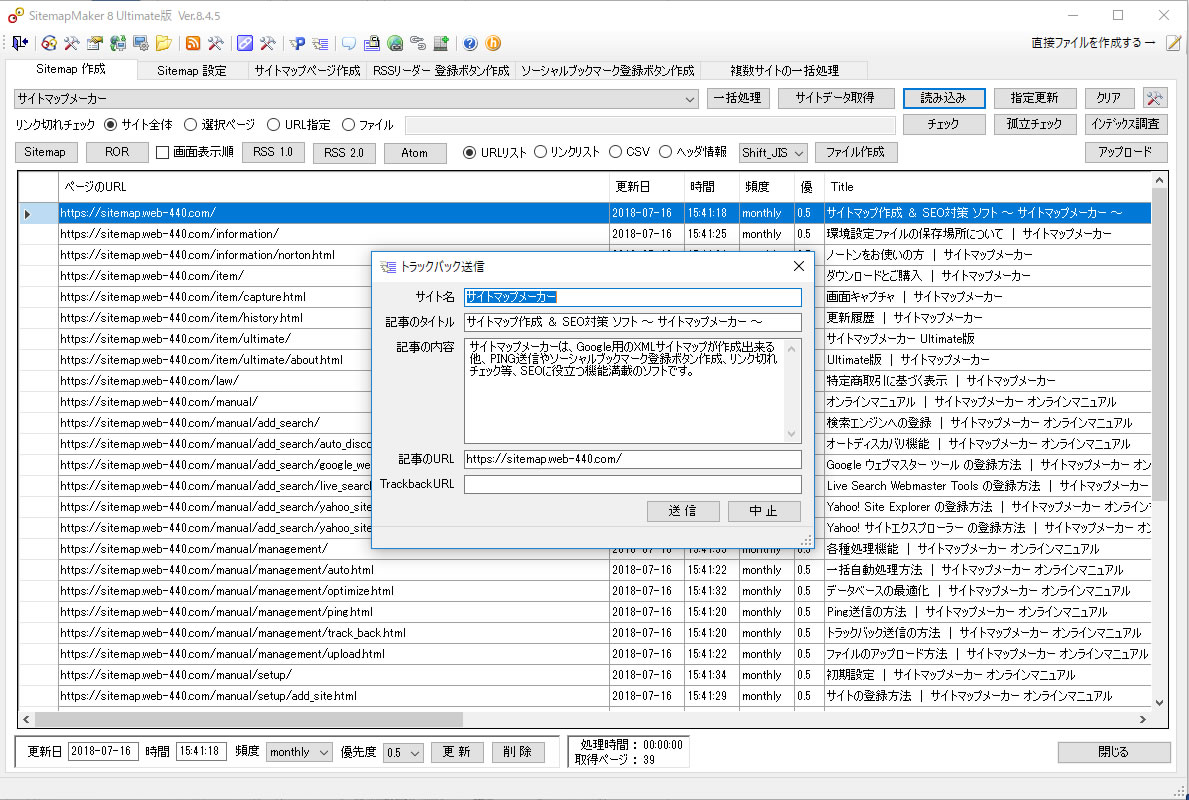Select リンクリスト radio button

point(541,152)
